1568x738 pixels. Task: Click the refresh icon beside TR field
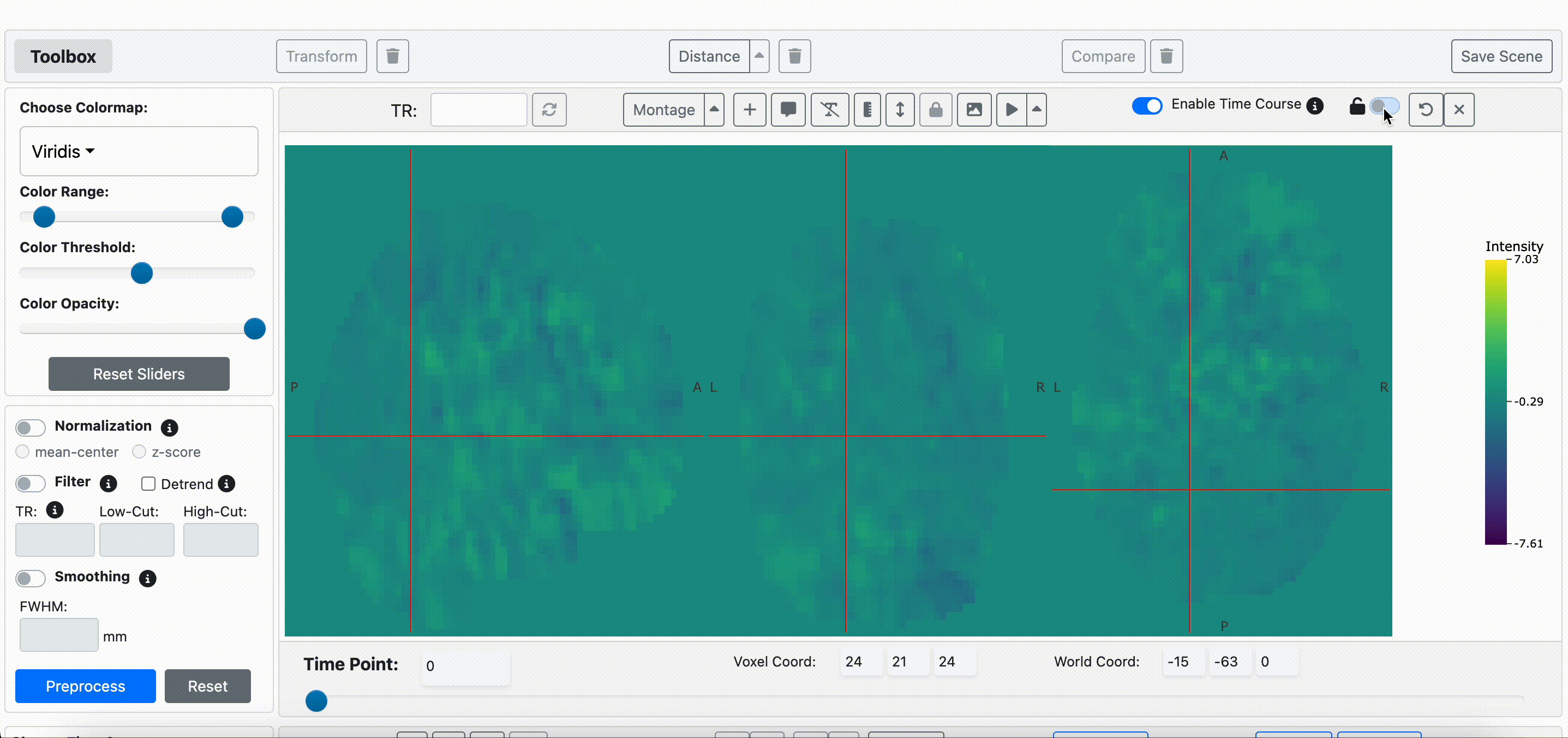coord(549,110)
